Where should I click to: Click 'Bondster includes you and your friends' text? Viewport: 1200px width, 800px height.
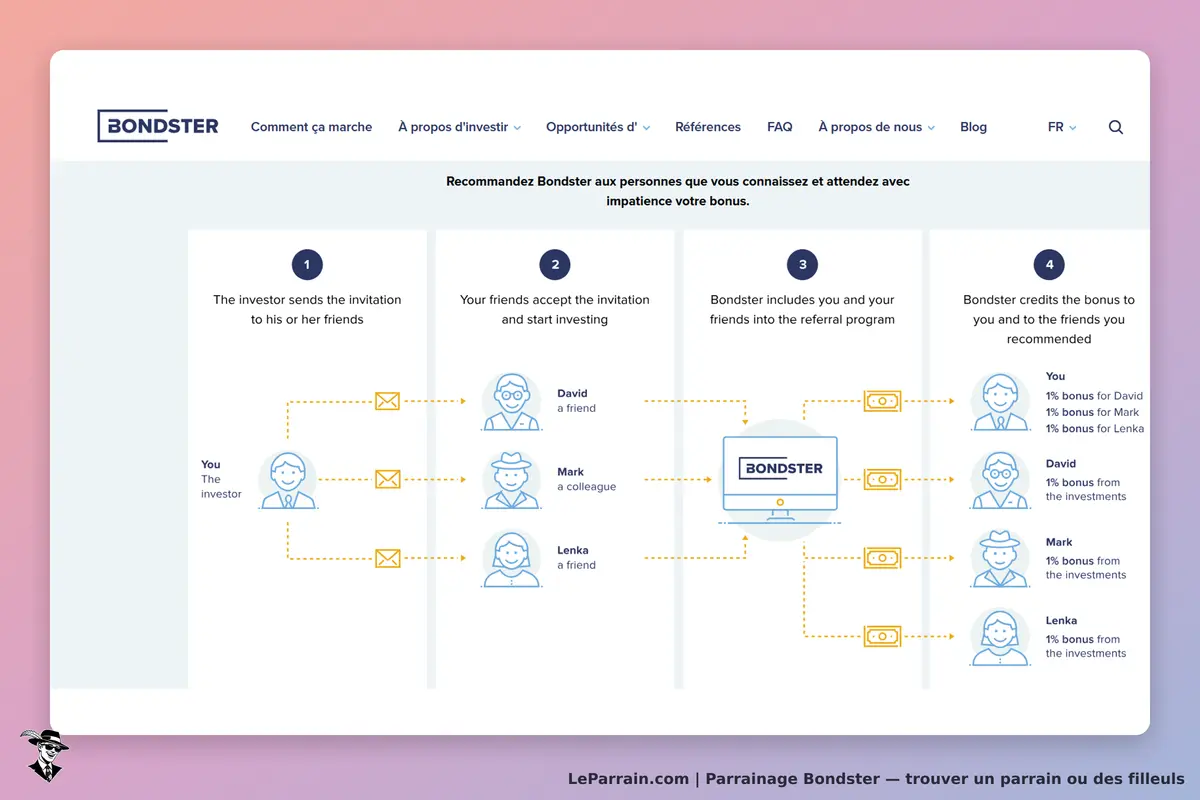[x=802, y=310]
